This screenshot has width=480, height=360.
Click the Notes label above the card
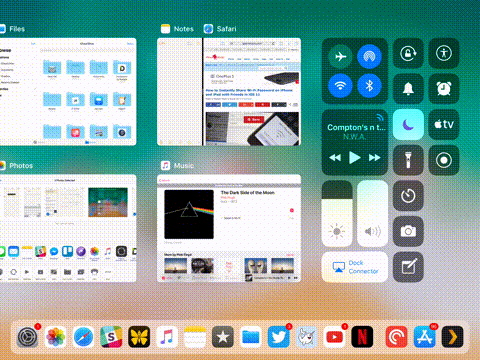[x=184, y=29]
